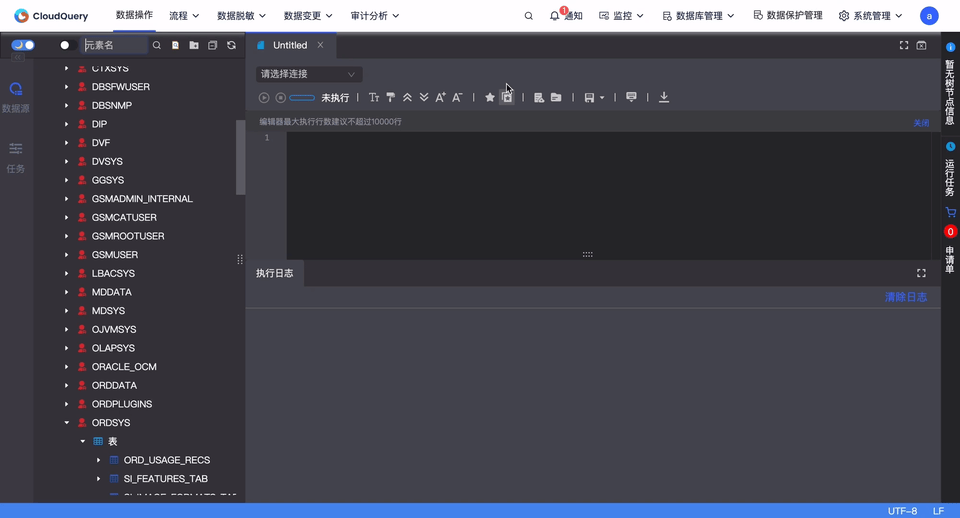Open the 流程 menu
The image size is (960, 518).
point(184,16)
